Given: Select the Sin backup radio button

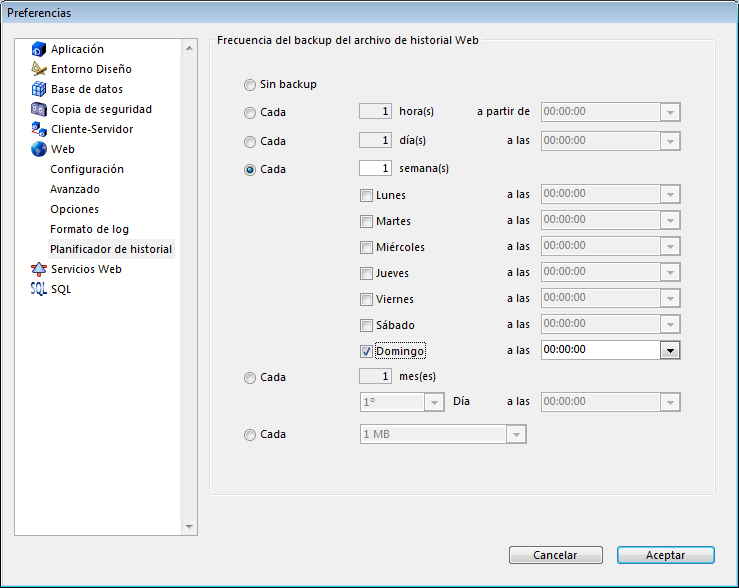Looking at the screenshot, I should coord(250,85).
